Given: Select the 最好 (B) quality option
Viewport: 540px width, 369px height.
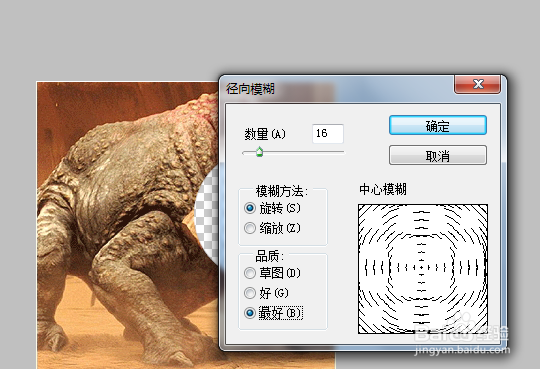Looking at the screenshot, I should coord(250,313).
